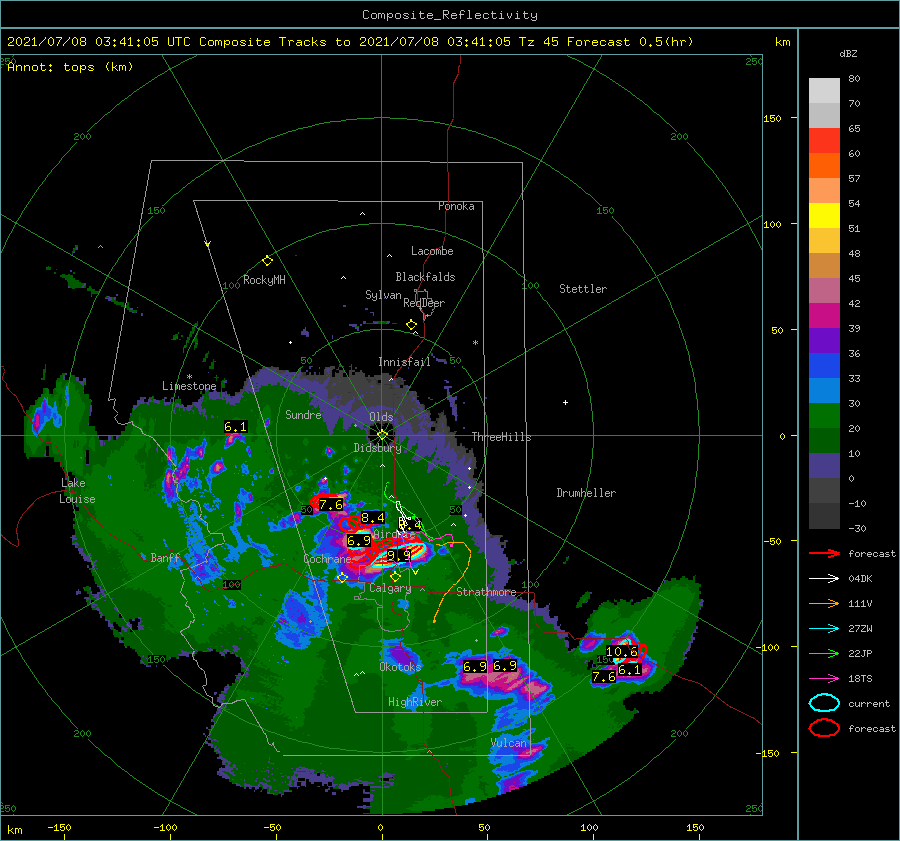This screenshot has width=900, height=841.
Task: Pick the red 65 dBZ swatch
Action: (824, 141)
